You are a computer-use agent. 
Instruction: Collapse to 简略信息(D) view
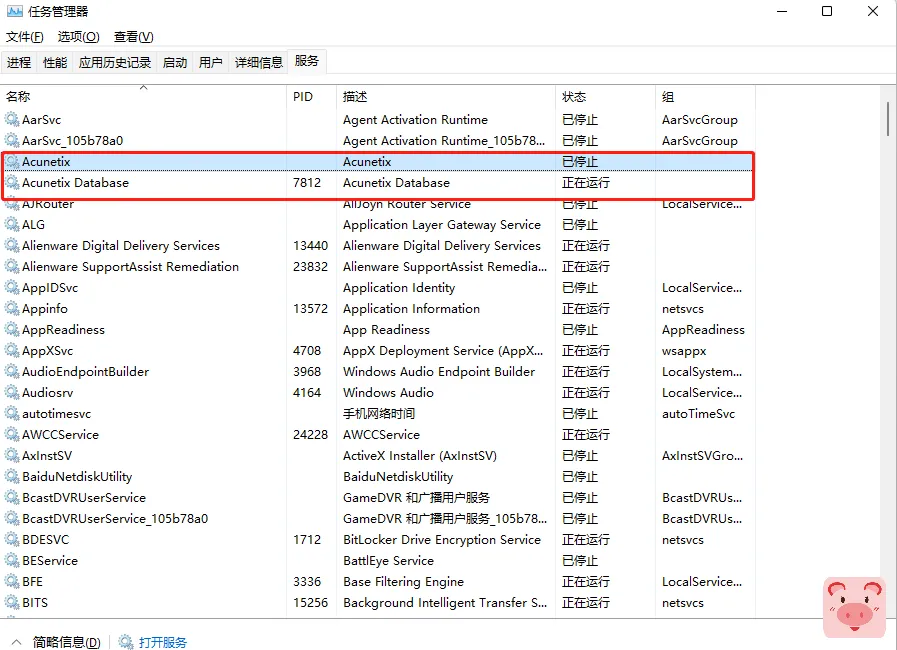tap(56, 642)
